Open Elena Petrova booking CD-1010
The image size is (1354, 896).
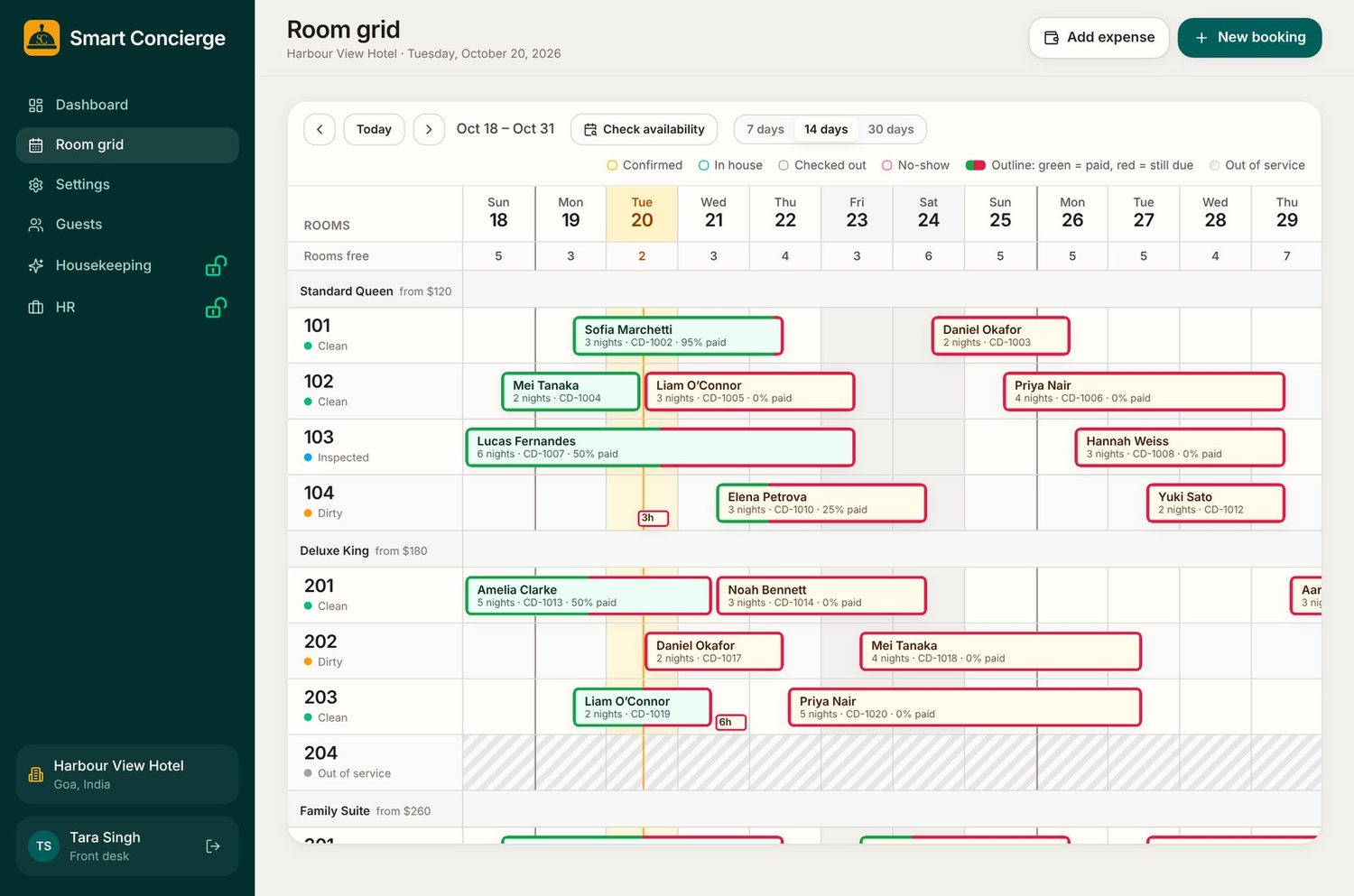(x=821, y=503)
